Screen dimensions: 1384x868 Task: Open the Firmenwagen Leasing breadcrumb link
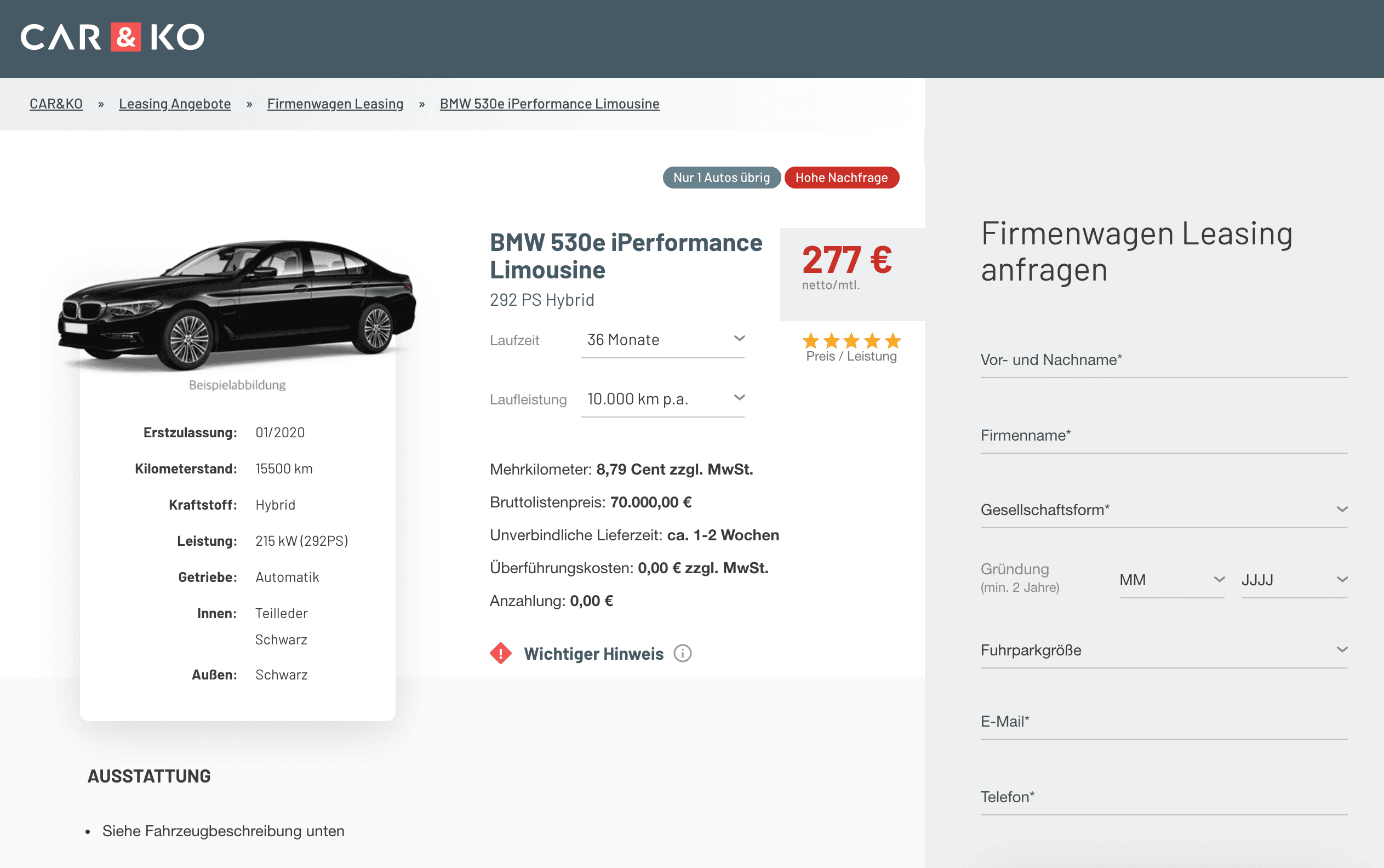coord(335,104)
